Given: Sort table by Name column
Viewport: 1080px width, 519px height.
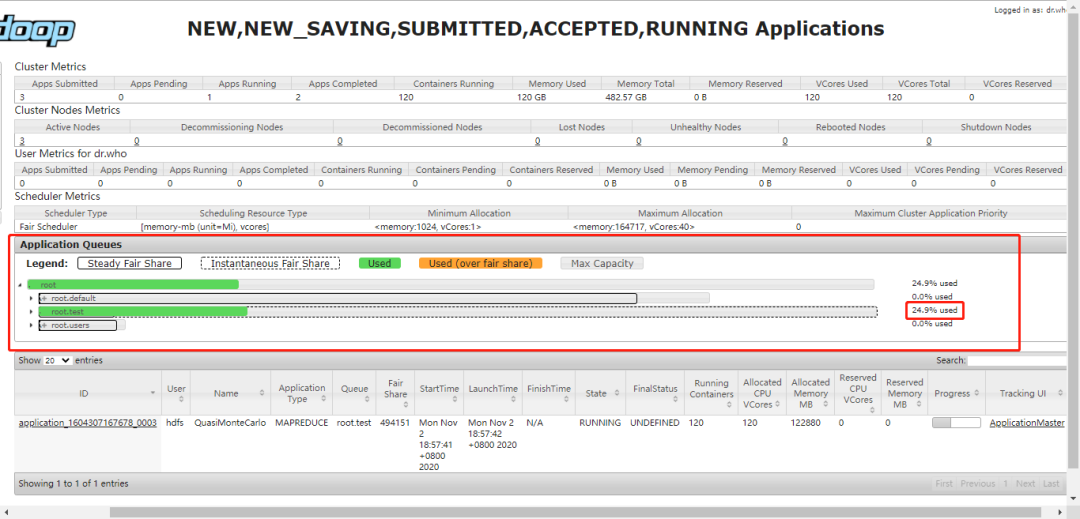Looking at the screenshot, I should (x=230, y=393).
